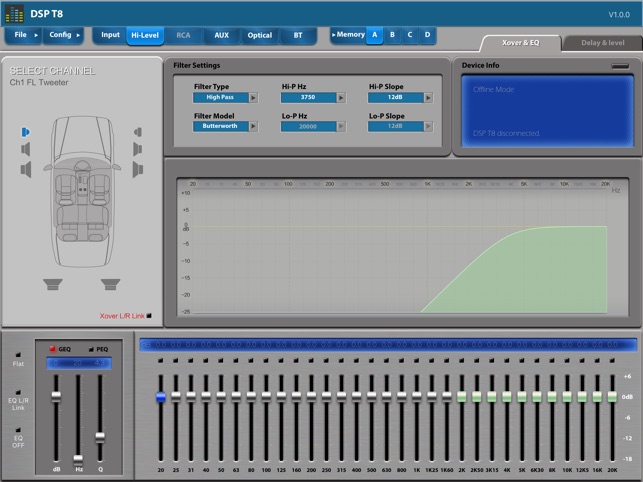Toggle the Xover L/R Link checkbox

pos(149,315)
